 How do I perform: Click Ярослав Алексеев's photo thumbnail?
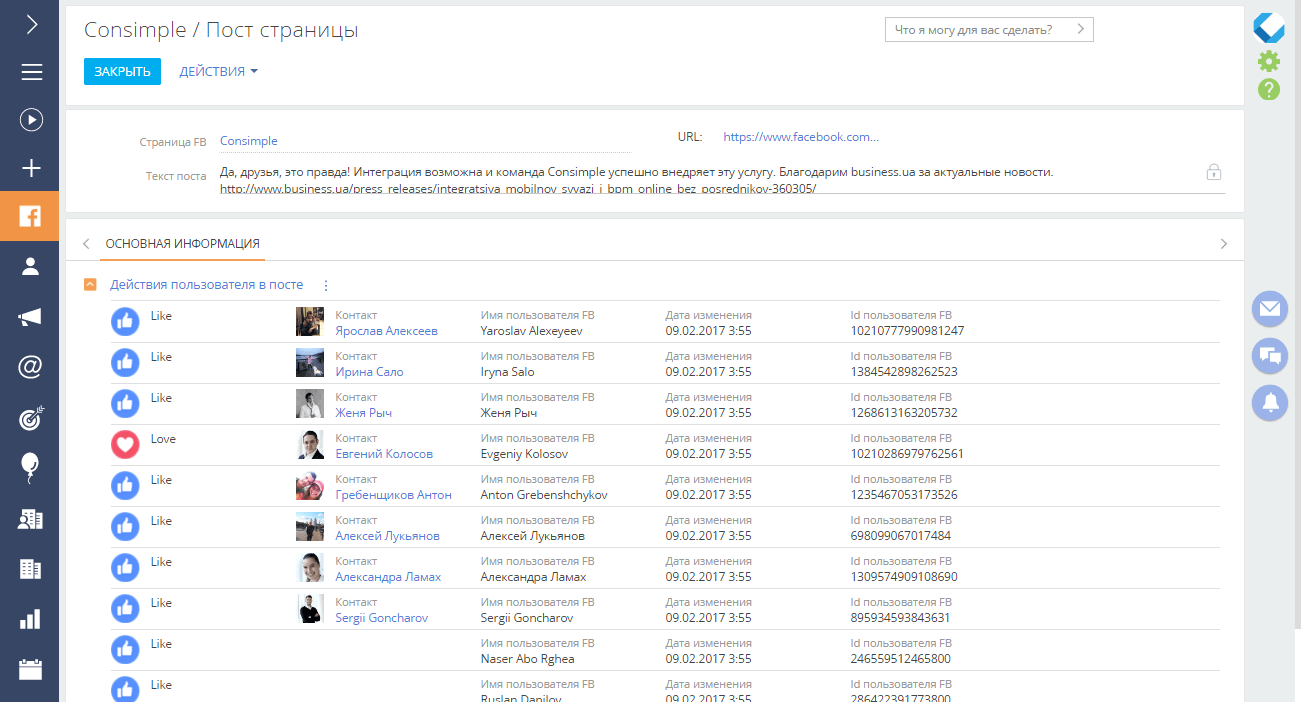[x=310, y=321]
